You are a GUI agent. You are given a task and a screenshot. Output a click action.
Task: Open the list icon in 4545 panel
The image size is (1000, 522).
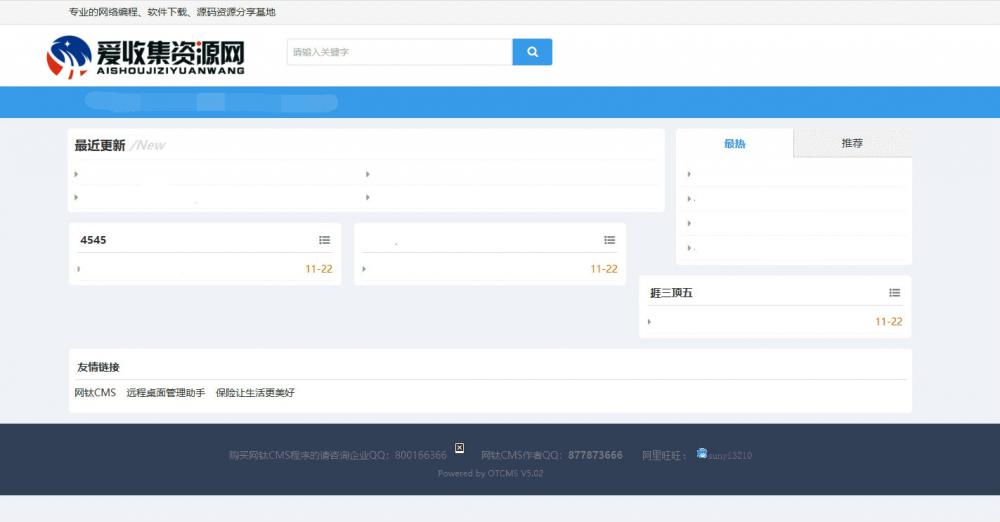pyautogui.click(x=325, y=240)
